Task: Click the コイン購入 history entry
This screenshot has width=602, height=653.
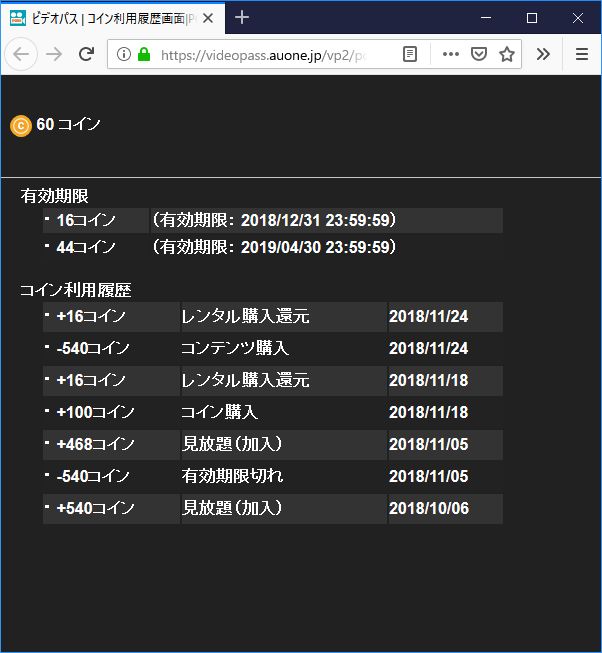Action: (219, 412)
